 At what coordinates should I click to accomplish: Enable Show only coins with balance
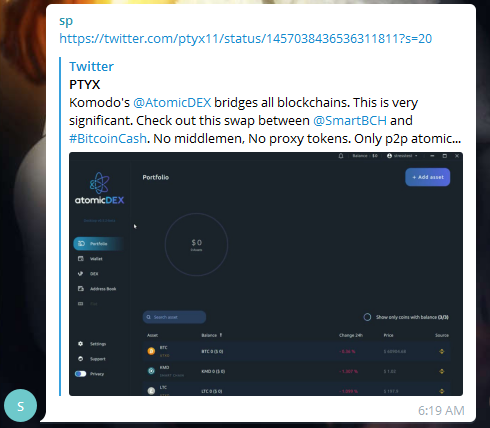pos(367,317)
